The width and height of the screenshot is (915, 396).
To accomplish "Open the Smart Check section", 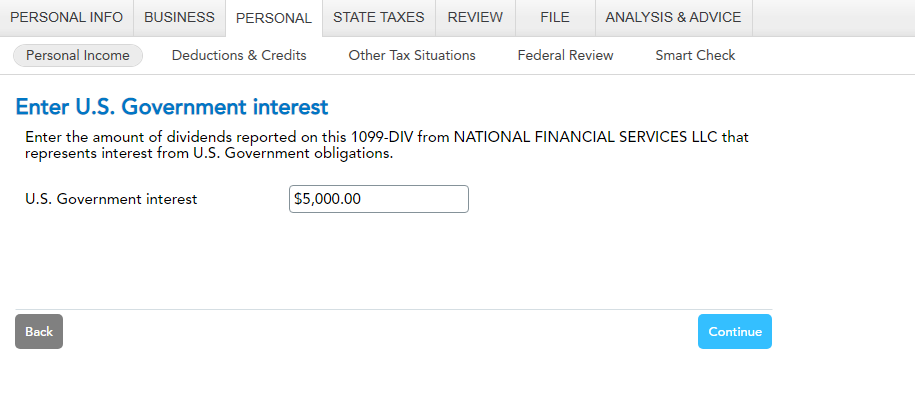I will (695, 55).
